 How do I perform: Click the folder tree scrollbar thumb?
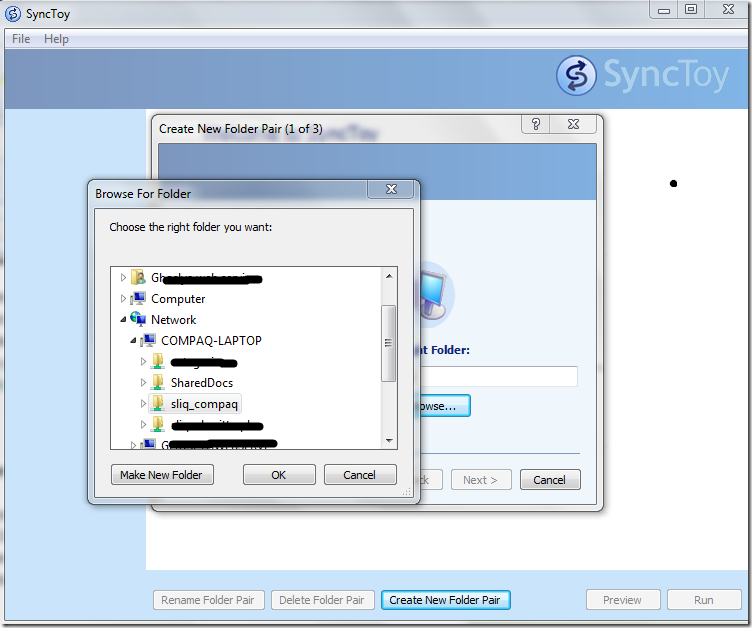(x=388, y=343)
